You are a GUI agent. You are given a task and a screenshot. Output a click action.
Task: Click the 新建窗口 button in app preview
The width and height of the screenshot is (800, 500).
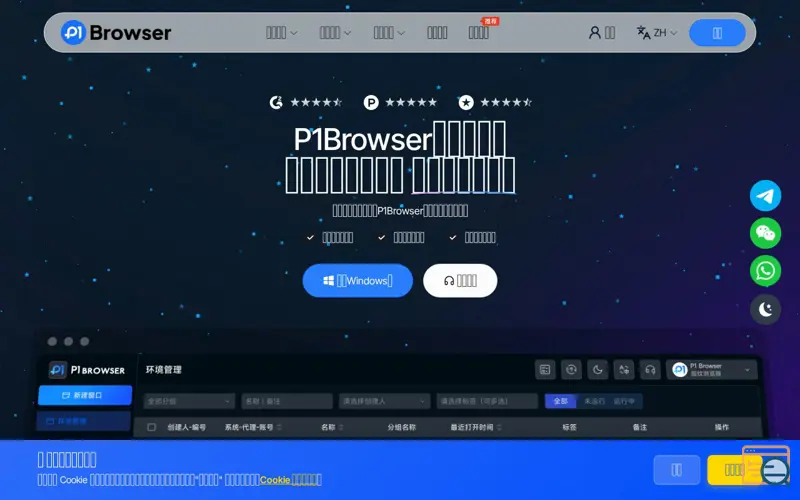pyautogui.click(x=85, y=395)
